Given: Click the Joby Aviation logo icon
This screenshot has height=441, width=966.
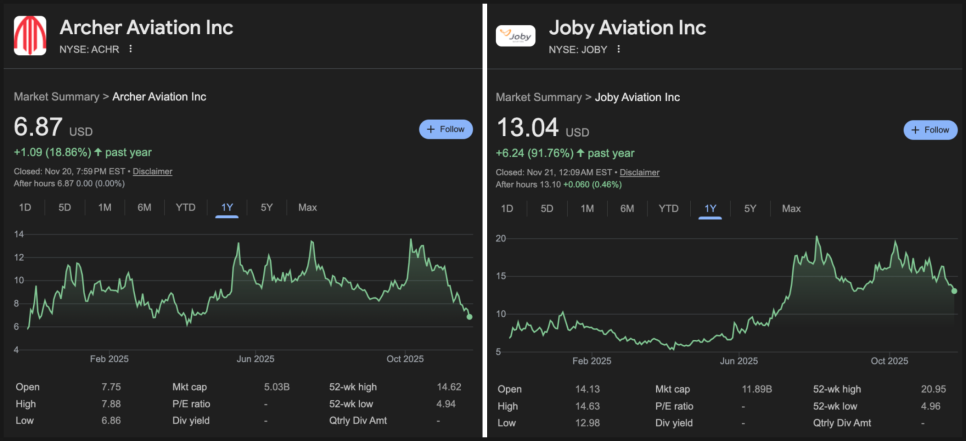Looking at the screenshot, I should 515,36.
